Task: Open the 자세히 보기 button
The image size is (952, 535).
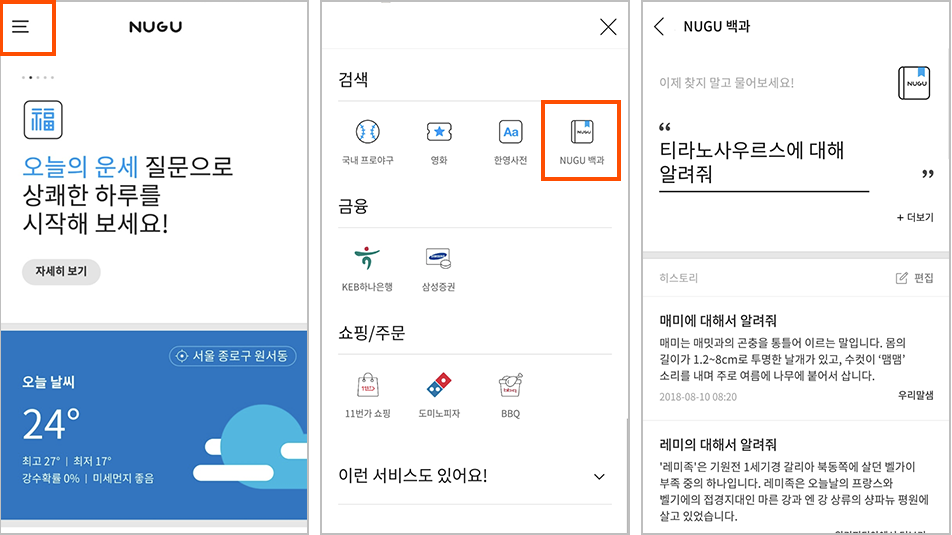Action: [61, 271]
